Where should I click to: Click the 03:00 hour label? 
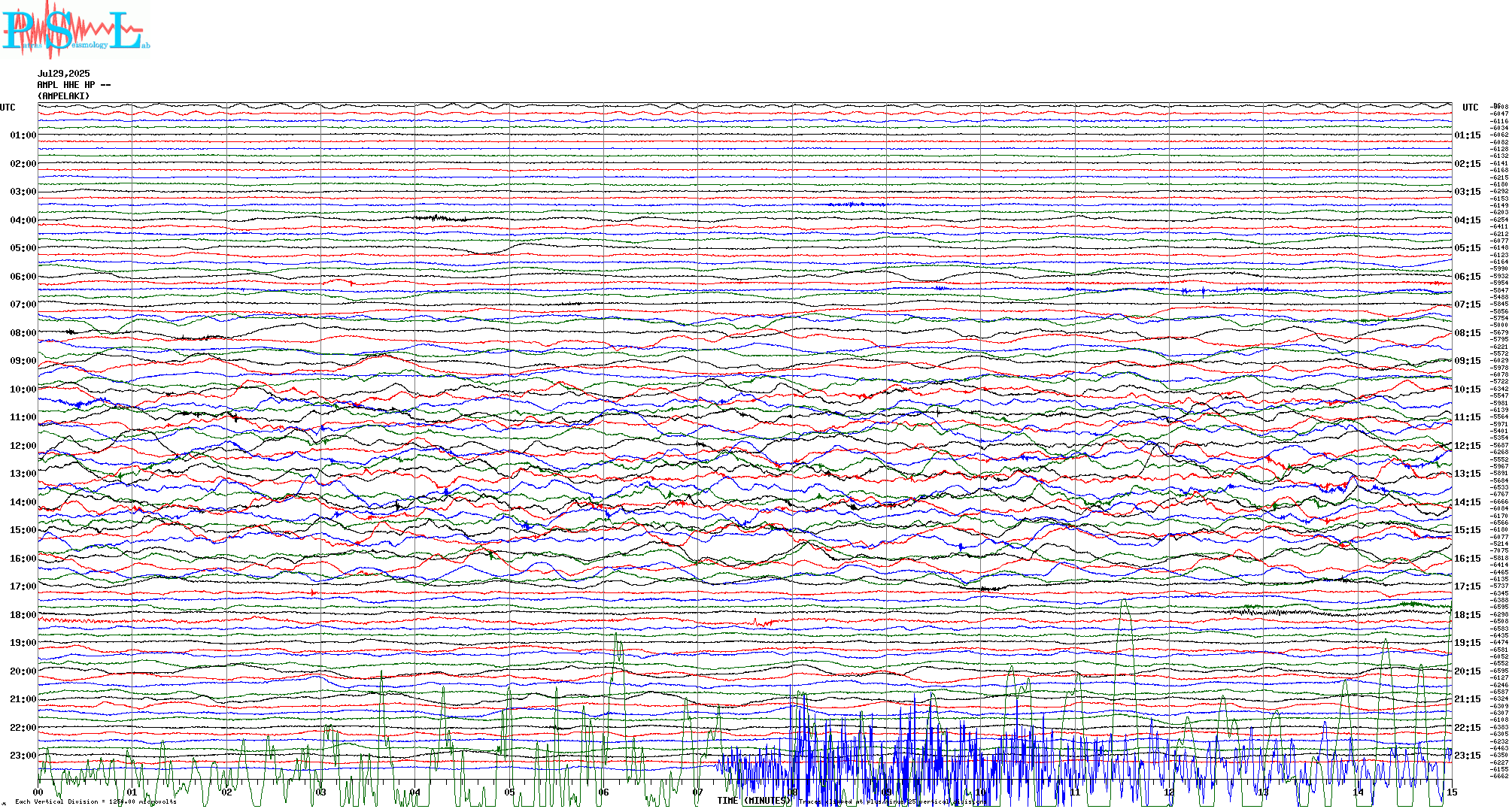pyautogui.click(x=23, y=192)
